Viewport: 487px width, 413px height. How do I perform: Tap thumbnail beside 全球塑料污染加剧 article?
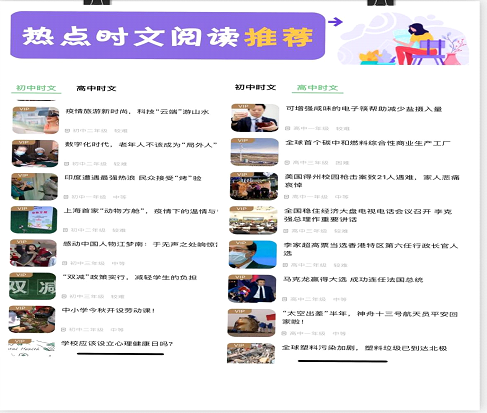click(x=251, y=353)
